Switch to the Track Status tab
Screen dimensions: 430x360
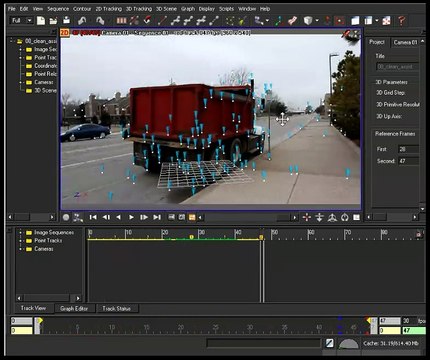(x=116, y=309)
